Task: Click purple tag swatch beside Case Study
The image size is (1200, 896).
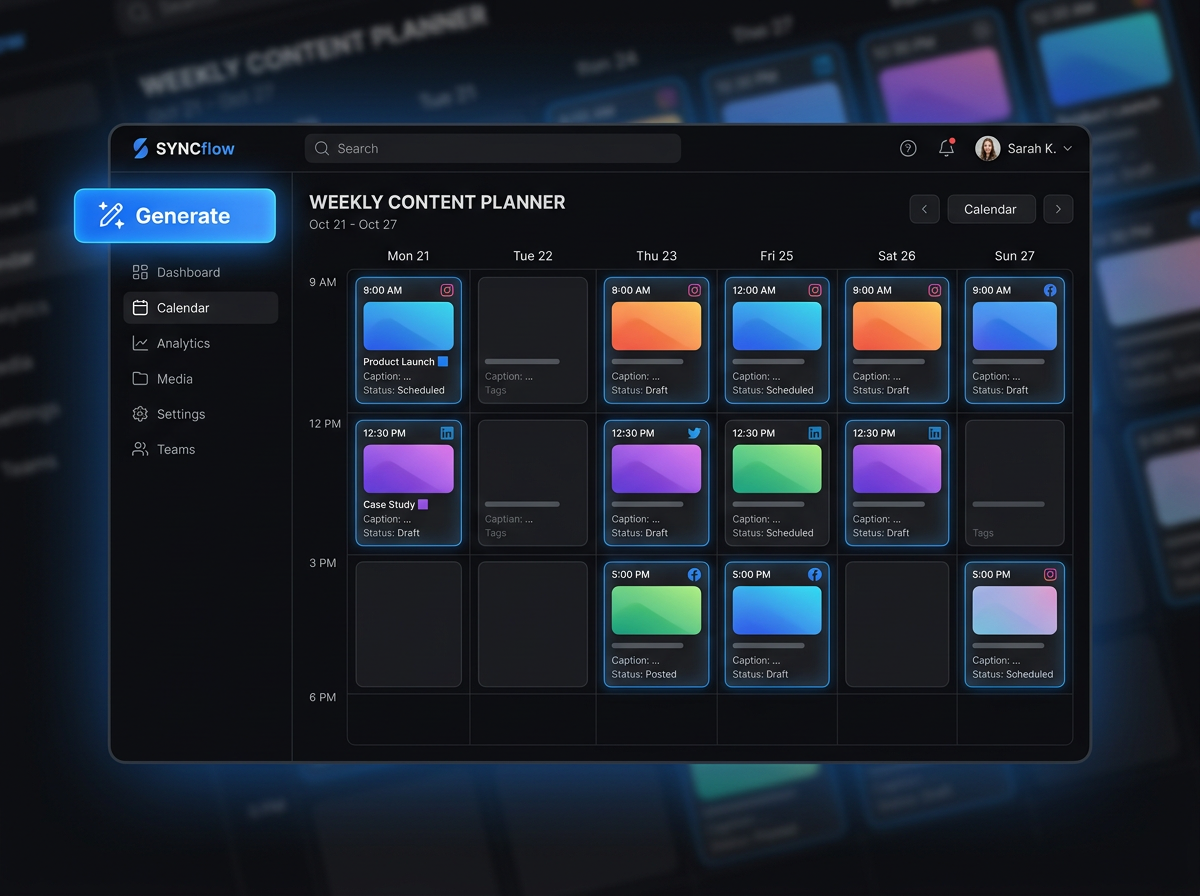Action: point(423,504)
